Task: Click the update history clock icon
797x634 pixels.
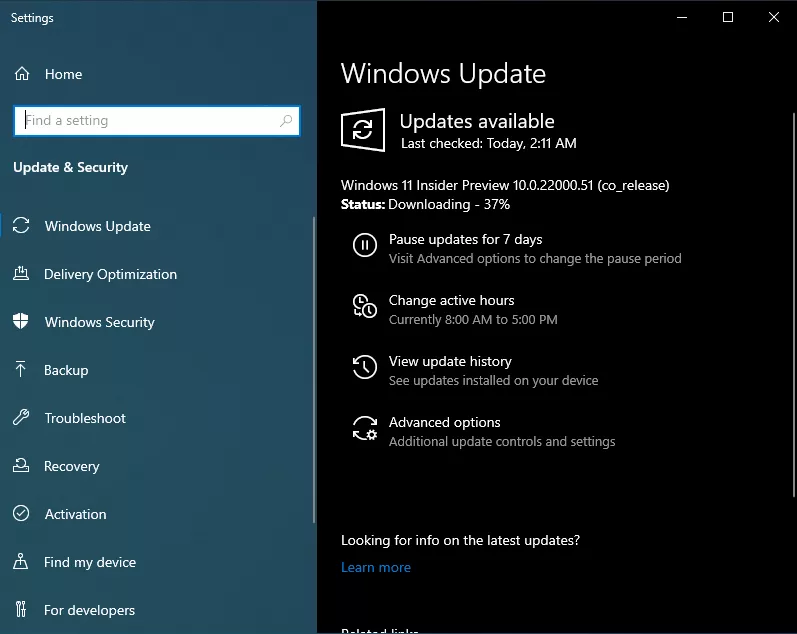Action: 365,367
